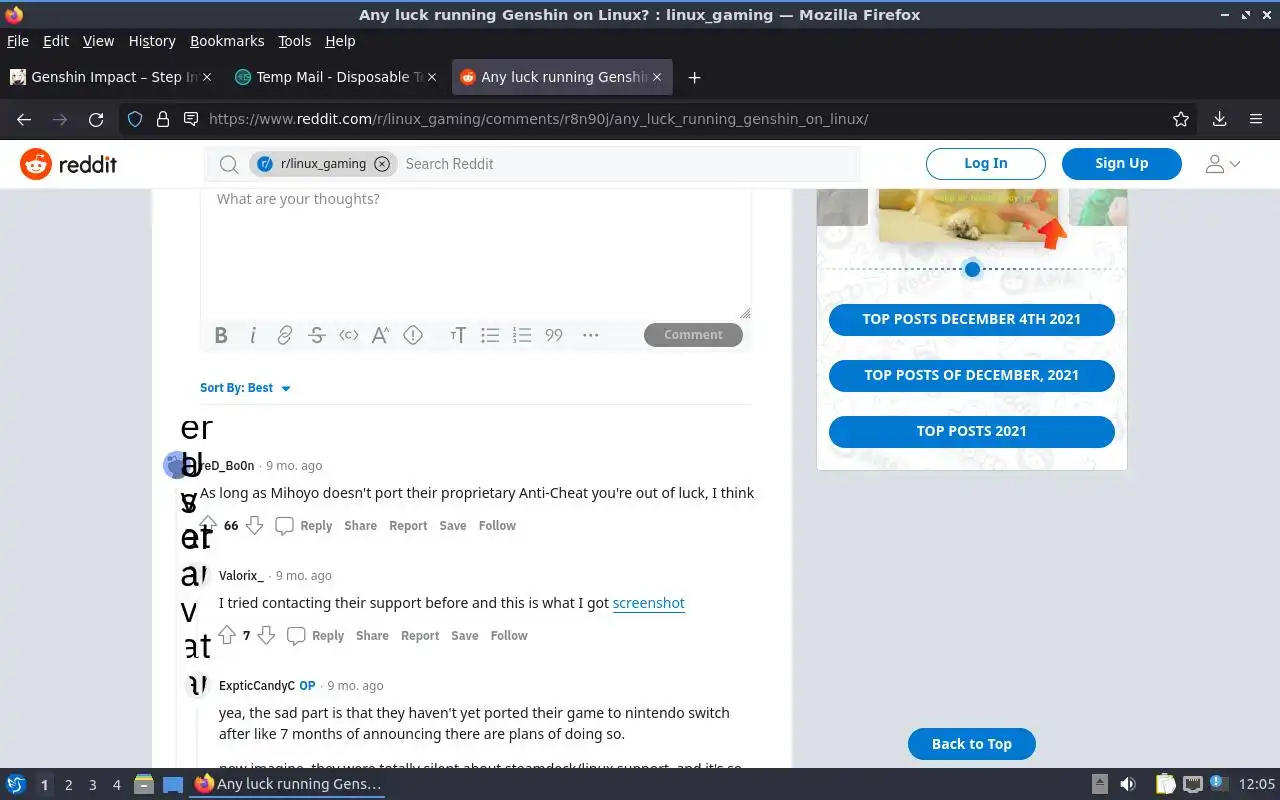The width and height of the screenshot is (1280, 800).
Task: Insert bulleted list icon
Action: click(x=490, y=335)
